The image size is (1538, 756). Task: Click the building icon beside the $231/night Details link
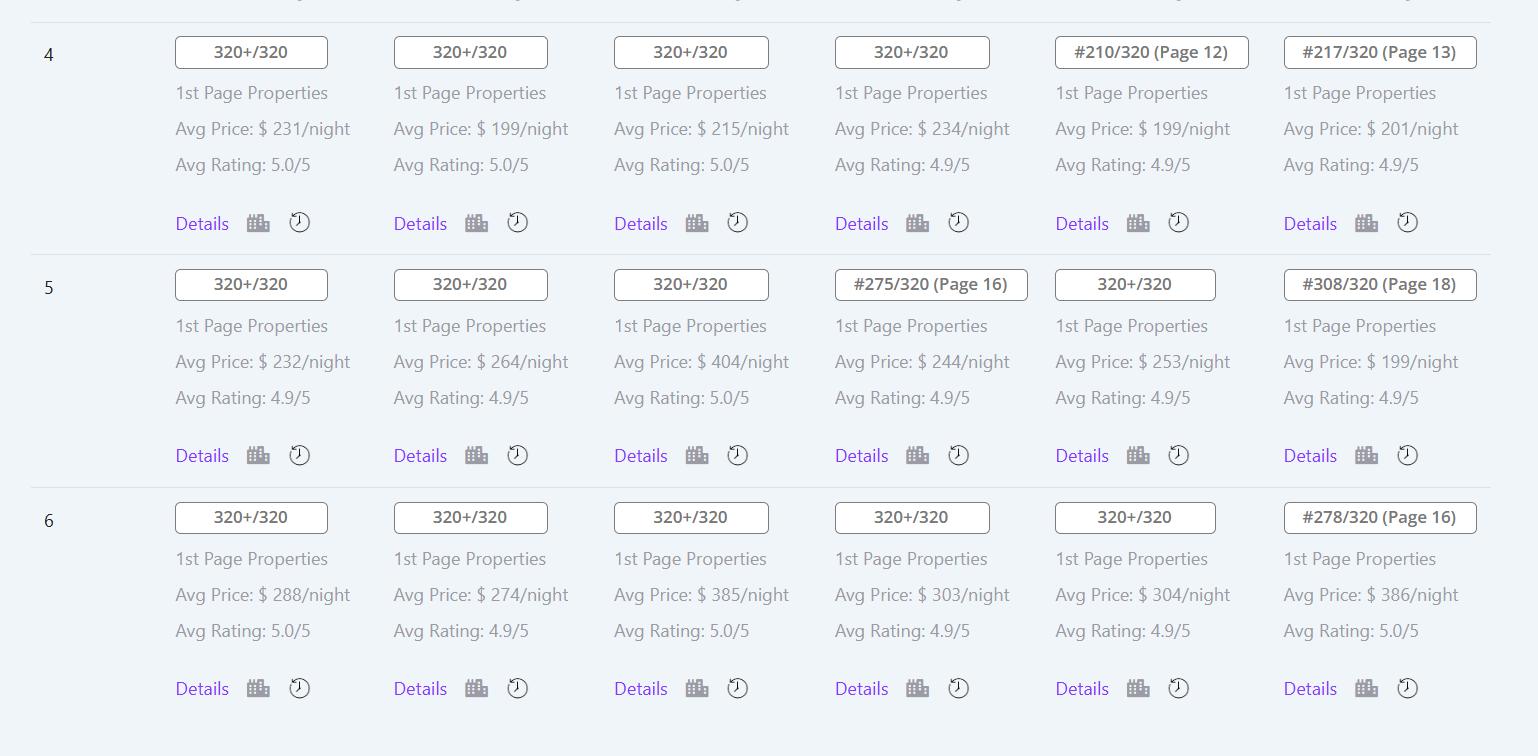pyautogui.click(x=258, y=223)
